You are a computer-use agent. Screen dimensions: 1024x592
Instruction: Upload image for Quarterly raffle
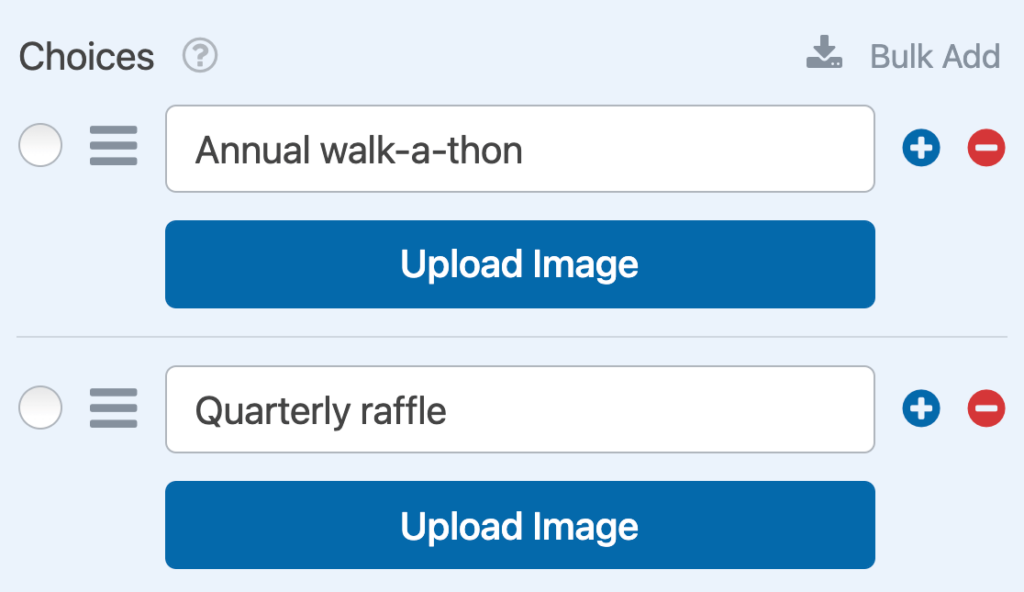click(520, 525)
